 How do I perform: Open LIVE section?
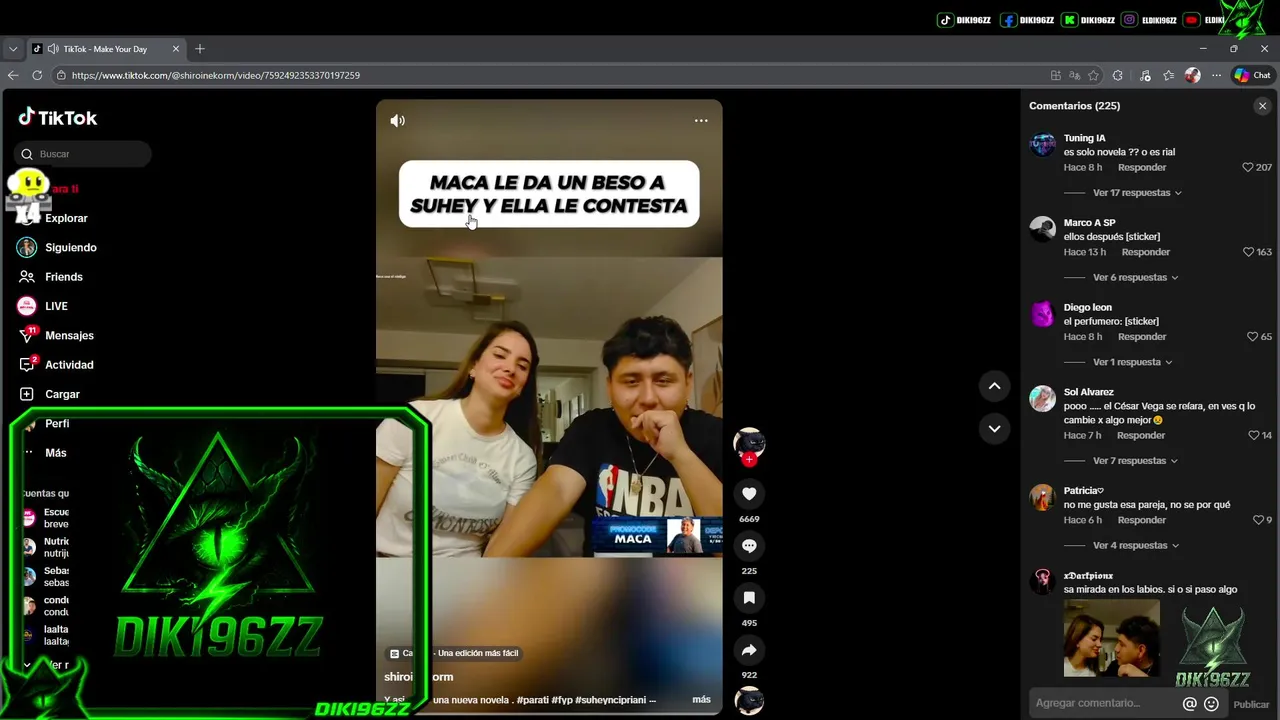click(x=43, y=306)
